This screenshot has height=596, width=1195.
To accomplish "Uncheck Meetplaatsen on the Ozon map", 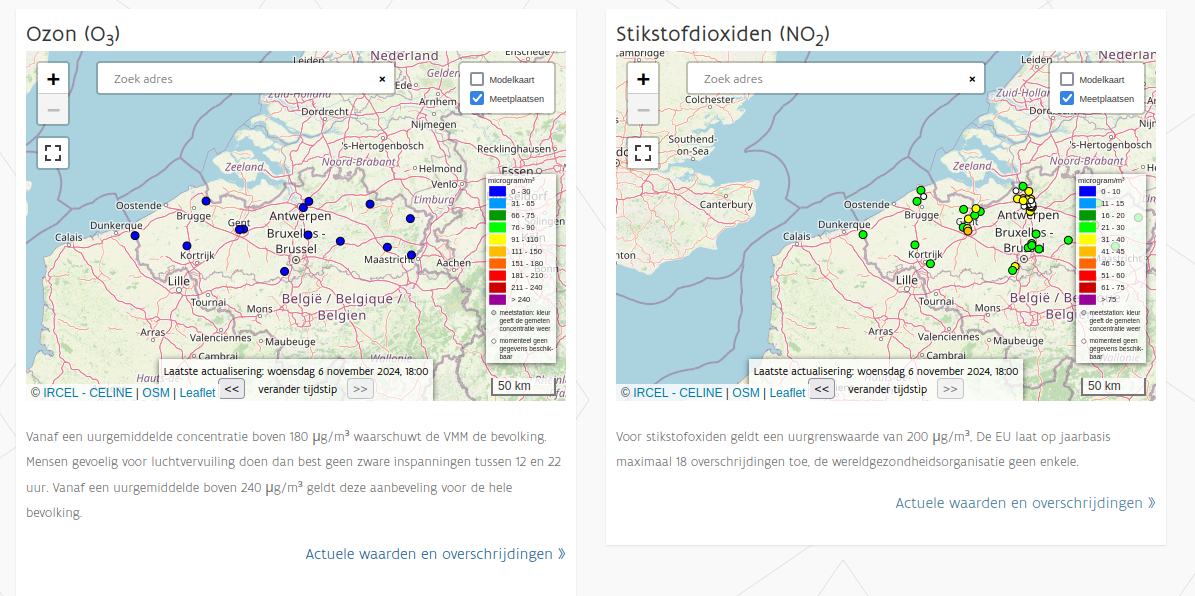I will click(477, 99).
